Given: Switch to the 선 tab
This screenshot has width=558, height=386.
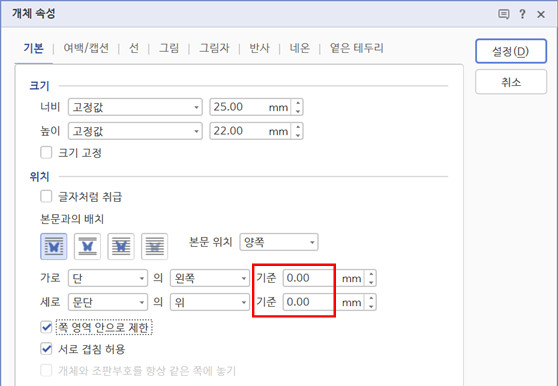Looking at the screenshot, I should (134, 48).
